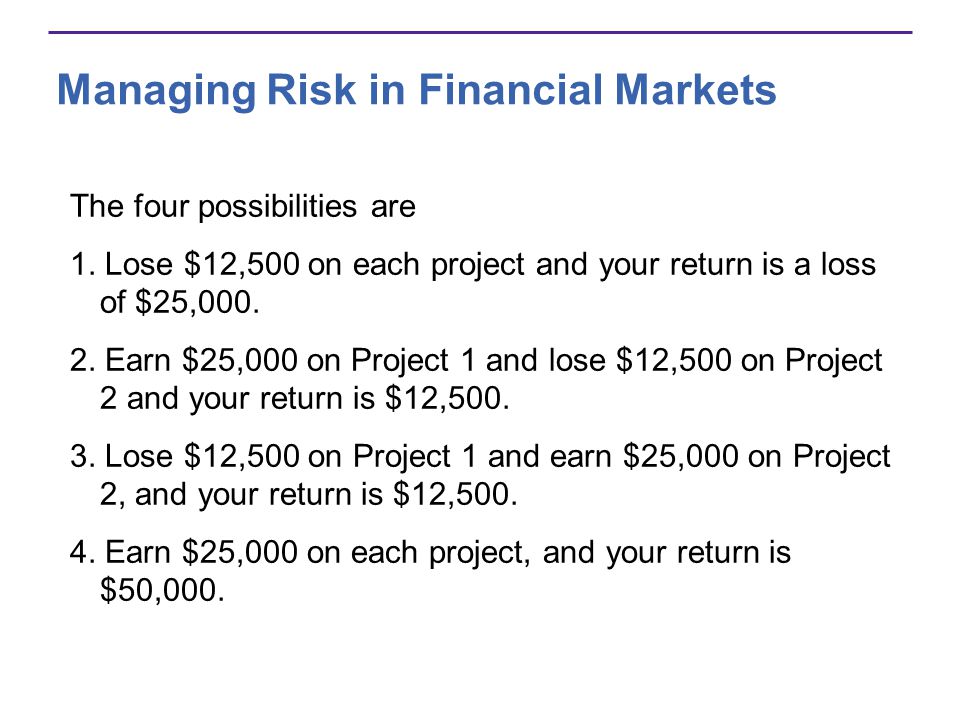Click the word 'Markets' in the title

pyautogui.click(x=696, y=89)
